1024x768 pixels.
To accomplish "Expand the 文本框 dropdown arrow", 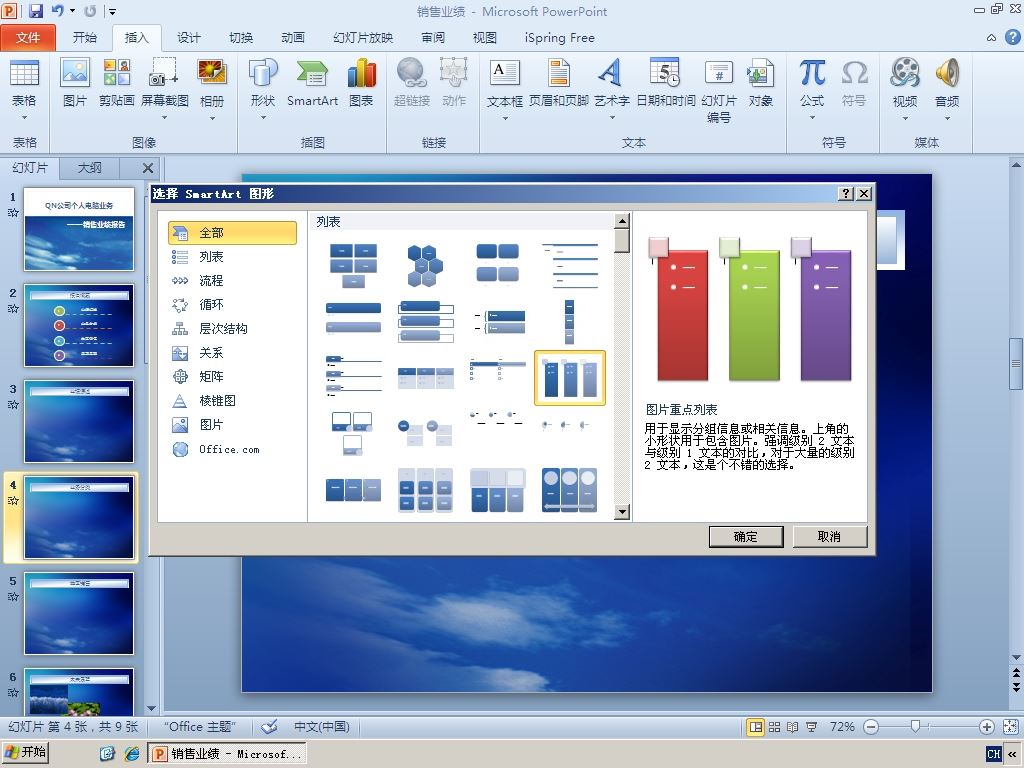I will click(504, 118).
